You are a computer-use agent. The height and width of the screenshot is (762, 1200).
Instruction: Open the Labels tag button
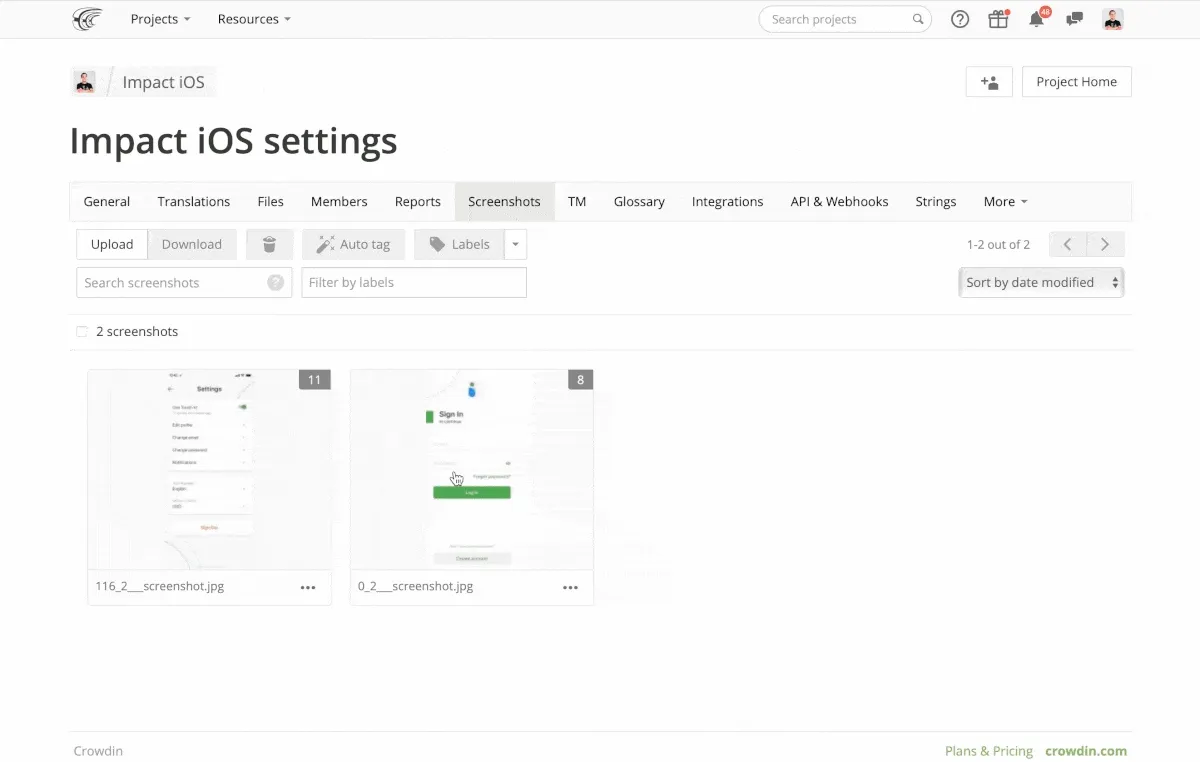[458, 244]
